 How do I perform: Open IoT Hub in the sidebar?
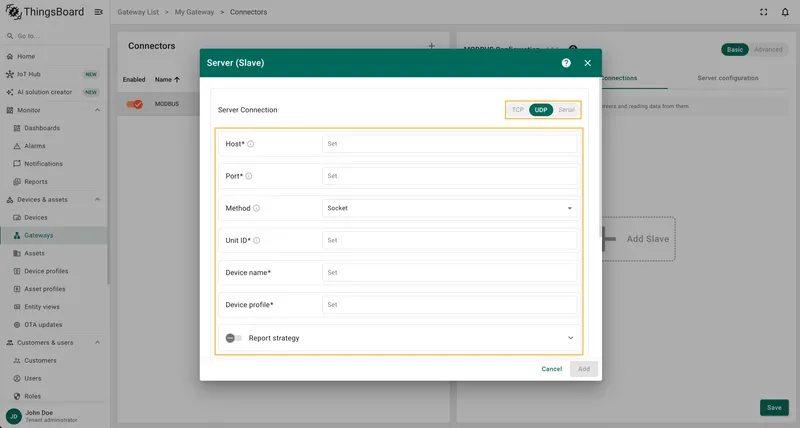[x=54, y=74]
